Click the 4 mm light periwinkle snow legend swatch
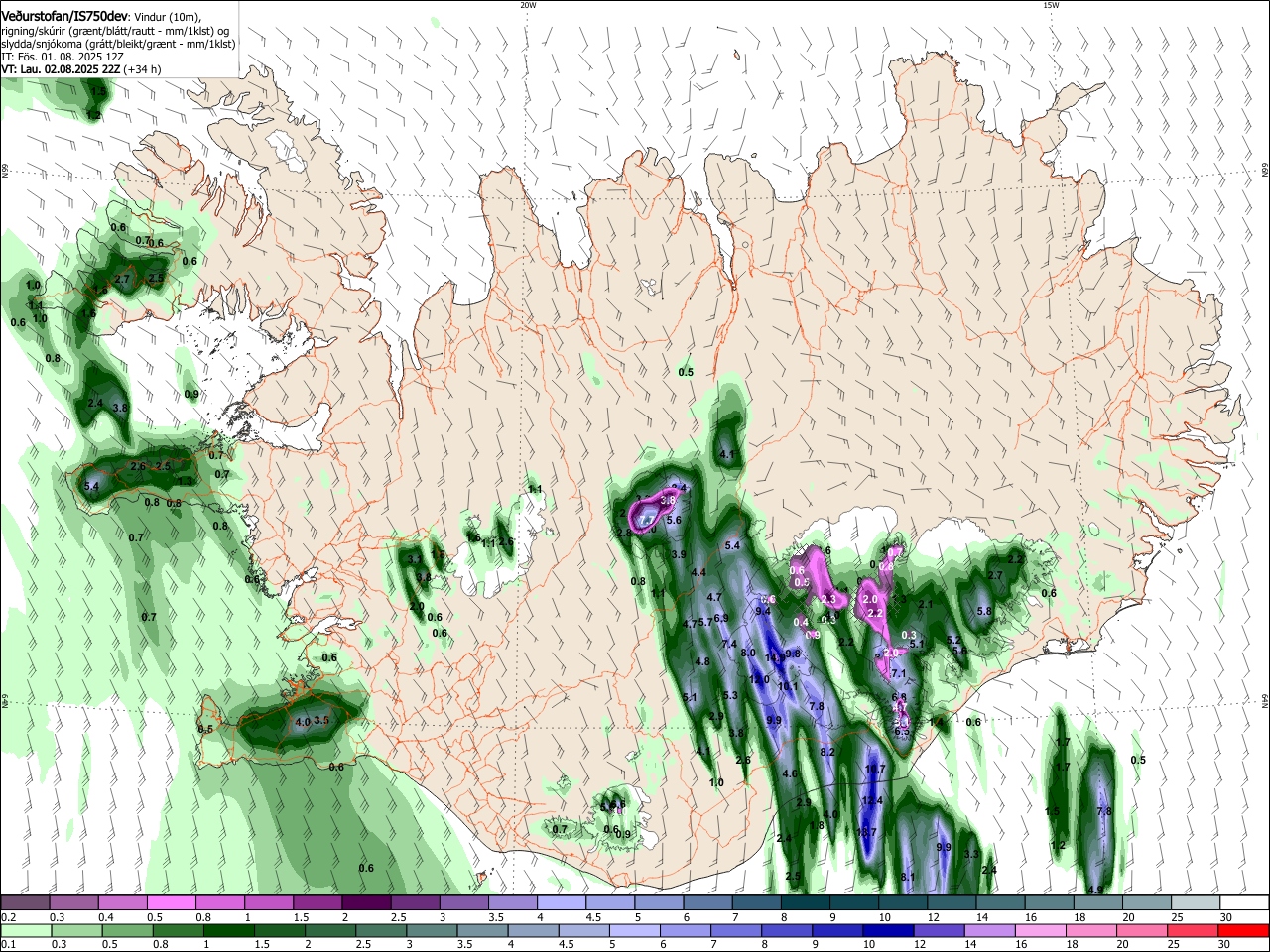 pyautogui.click(x=562, y=902)
